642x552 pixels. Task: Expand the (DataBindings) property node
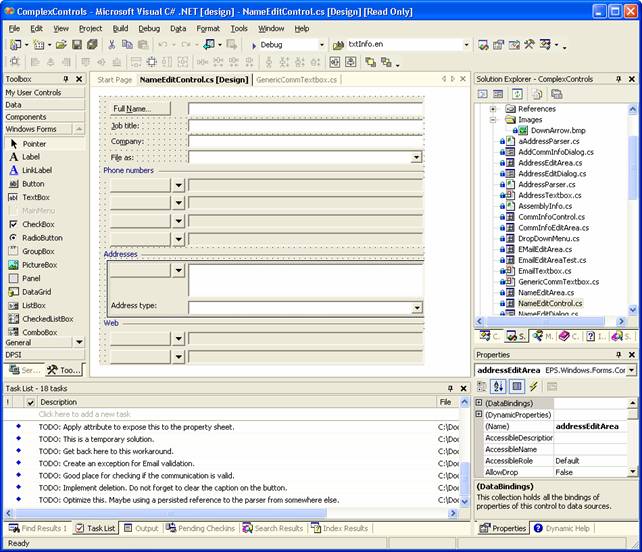tap(479, 402)
